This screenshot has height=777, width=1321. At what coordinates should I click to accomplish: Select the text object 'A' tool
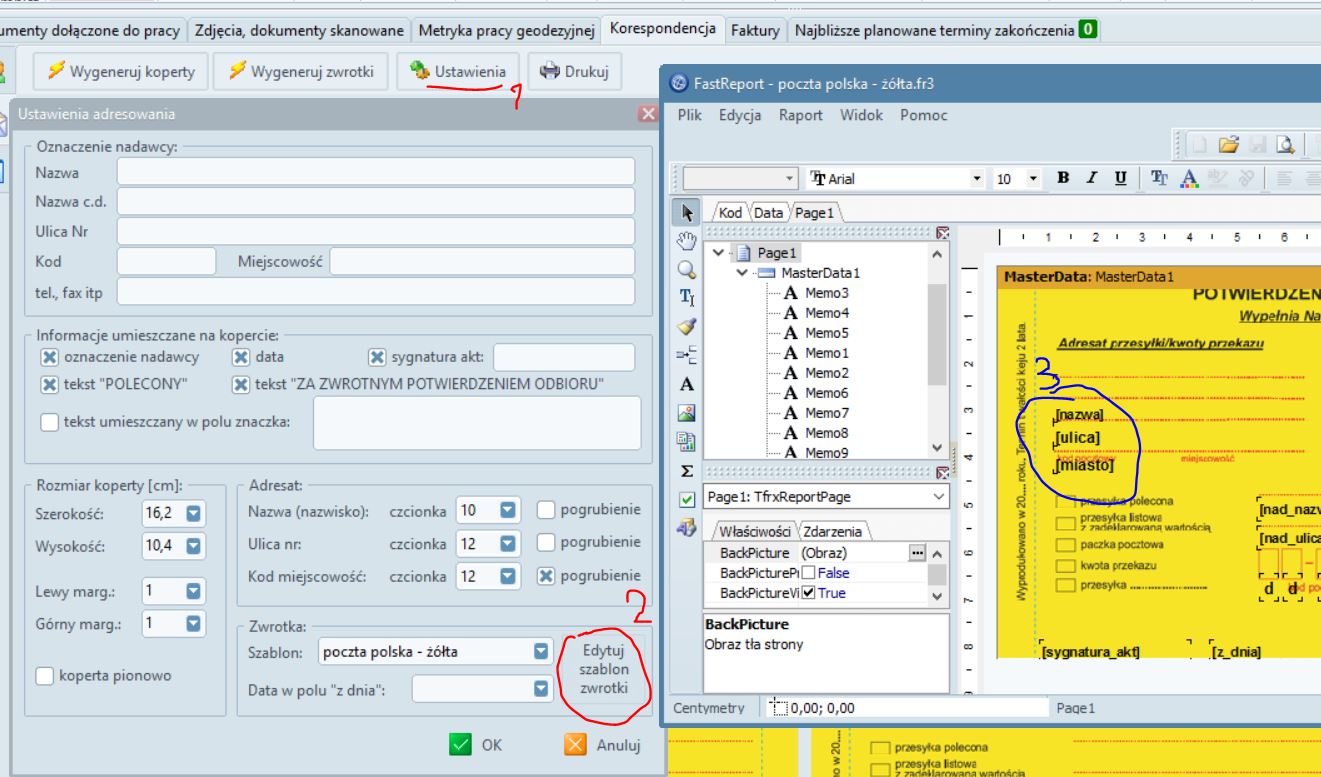688,384
